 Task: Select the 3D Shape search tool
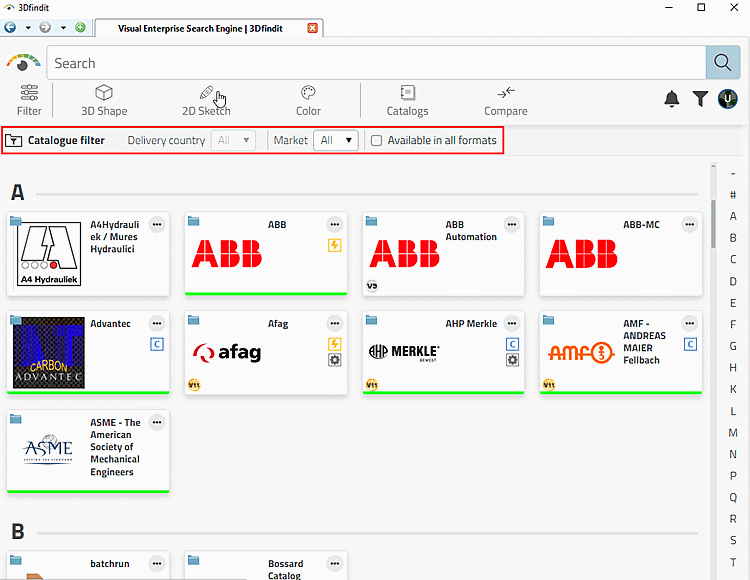click(x=104, y=100)
